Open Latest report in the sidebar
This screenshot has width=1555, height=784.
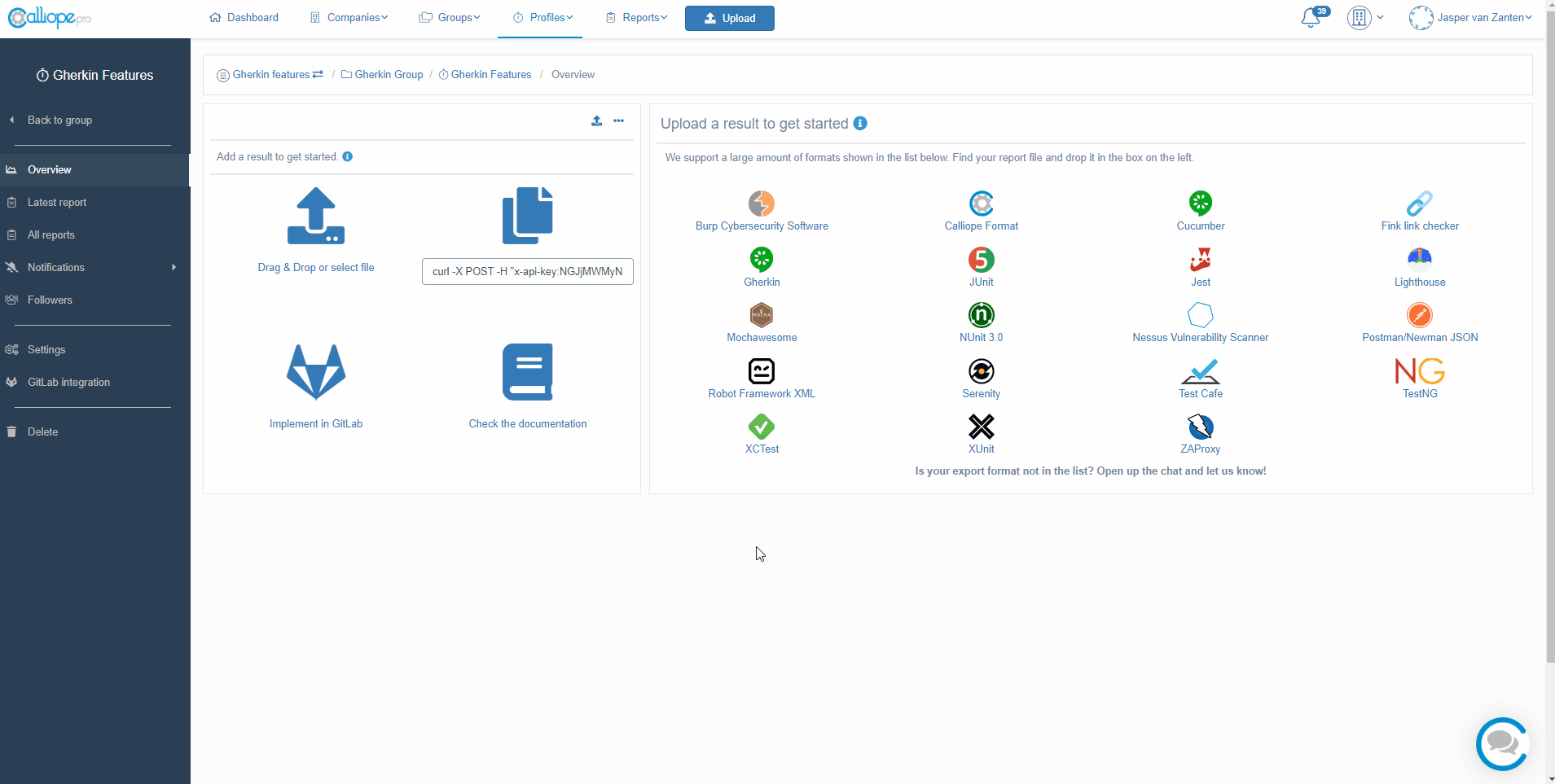(x=94, y=202)
